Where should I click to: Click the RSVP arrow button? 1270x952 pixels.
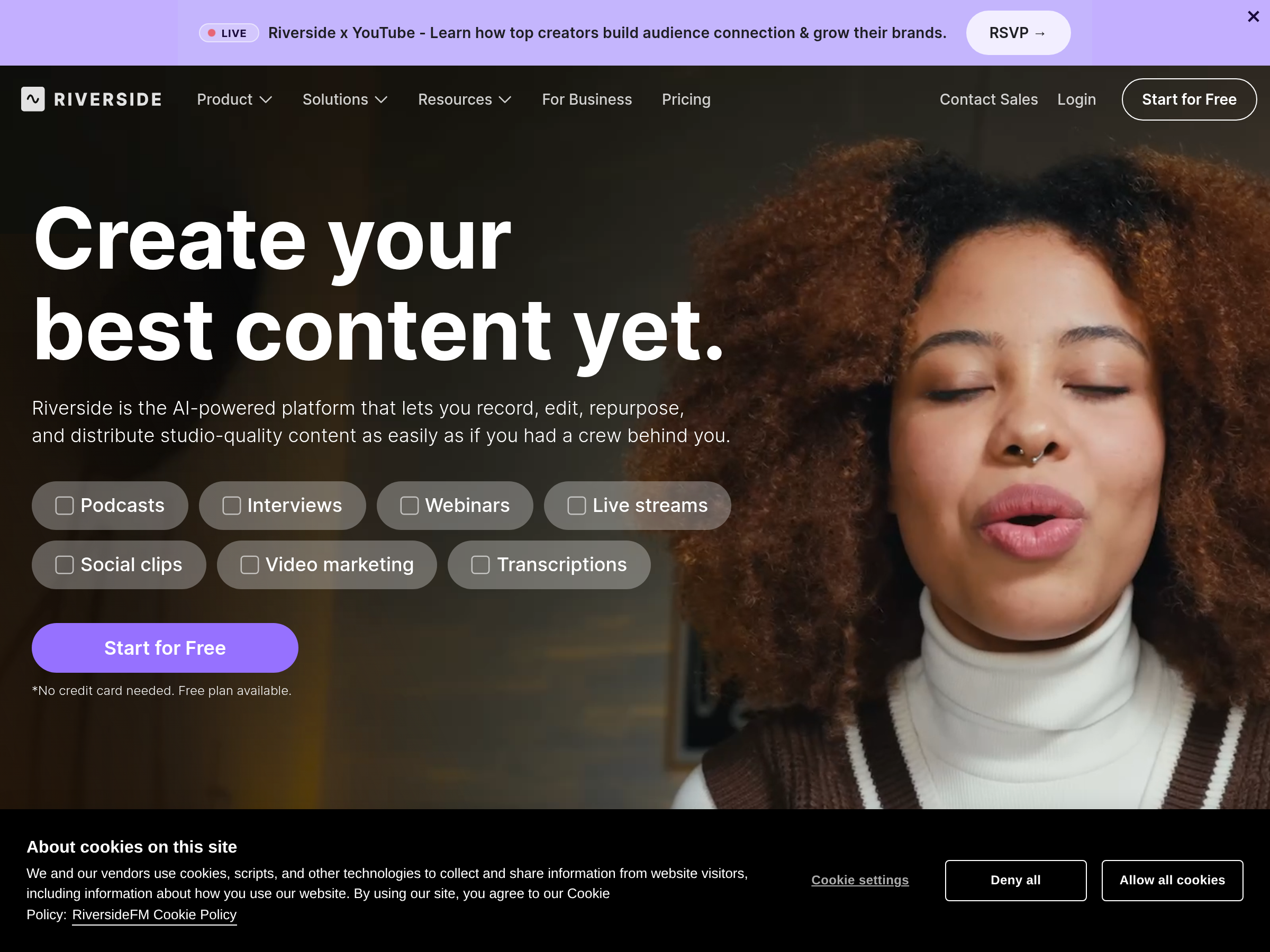coord(1018,33)
